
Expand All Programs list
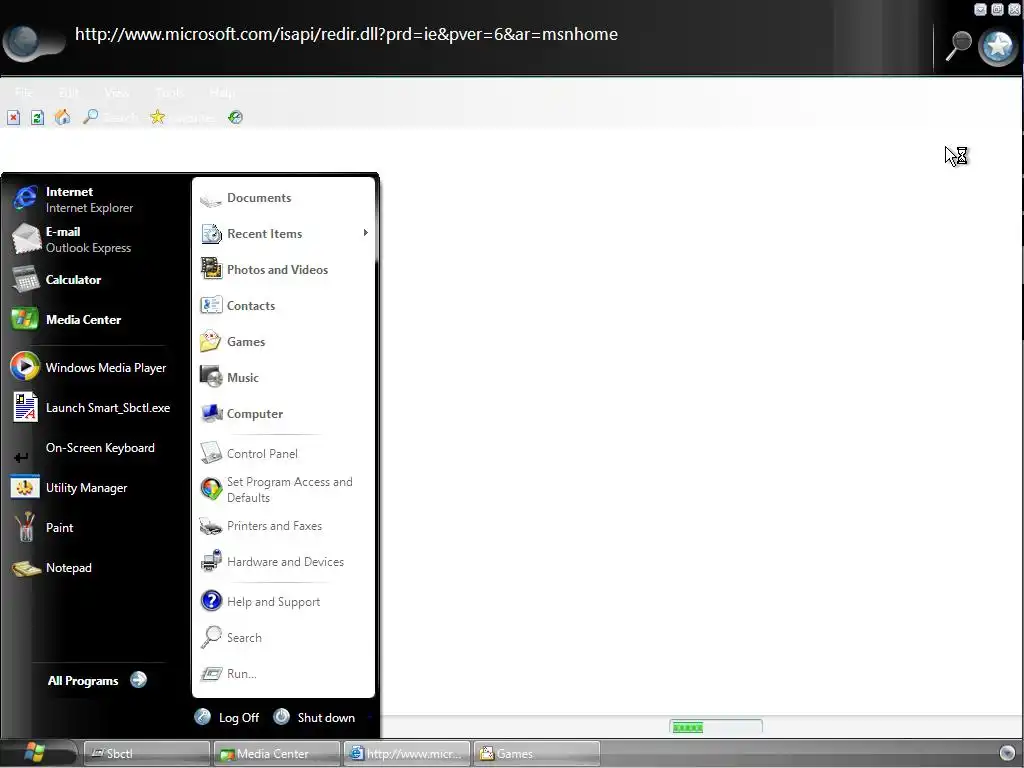coord(97,680)
